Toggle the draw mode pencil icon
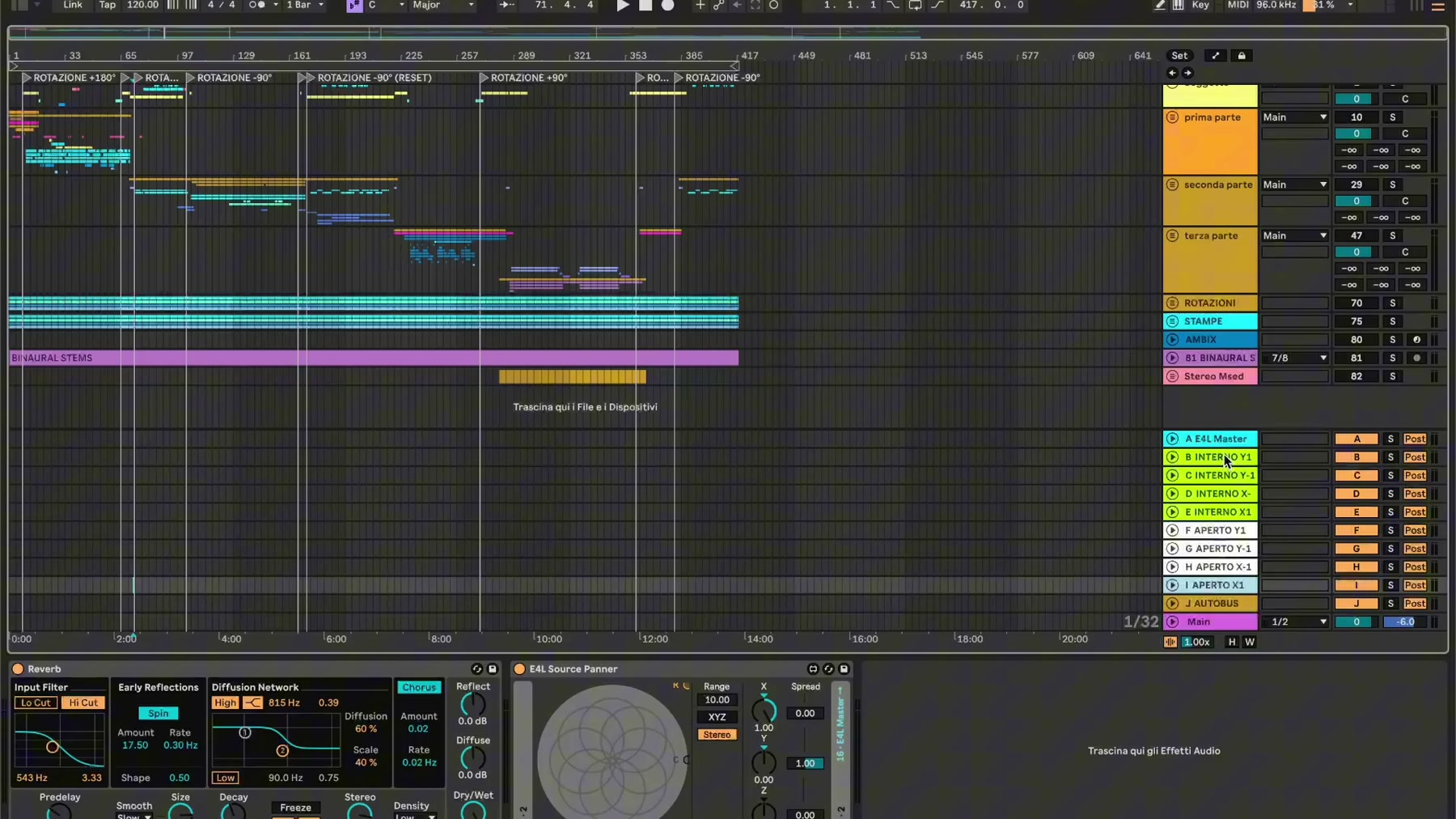Viewport: 1456px width, 819px height. tap(1159, 6)
